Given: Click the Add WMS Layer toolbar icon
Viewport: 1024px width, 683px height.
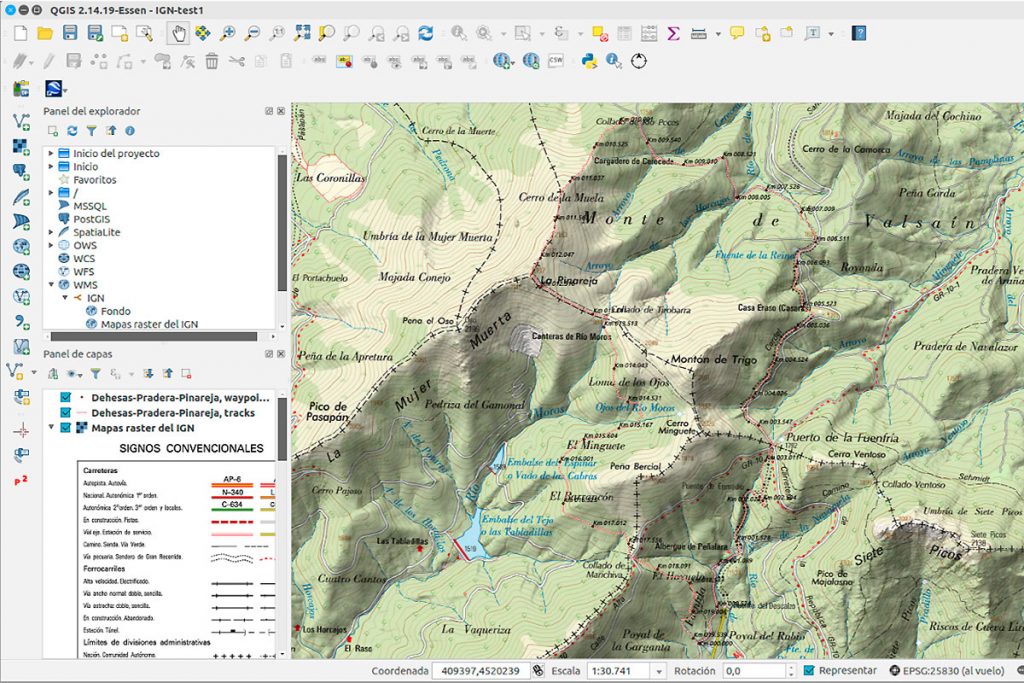Looking at the screenshot, I should click(x=20, y=246).
